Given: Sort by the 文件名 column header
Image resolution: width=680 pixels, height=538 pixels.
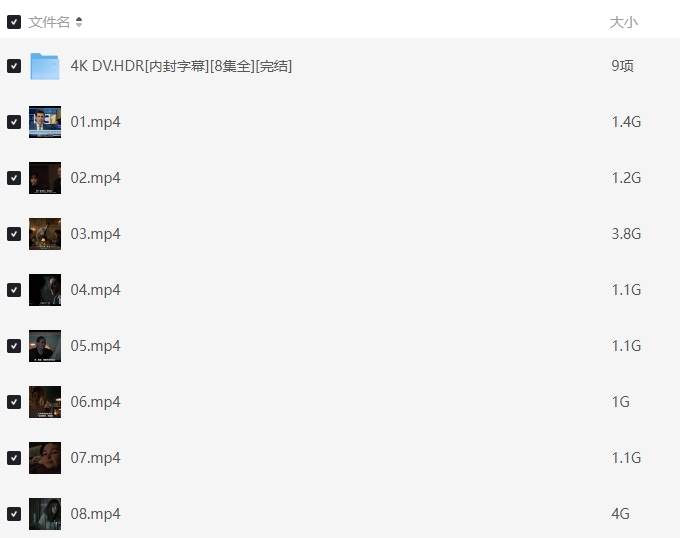Looking at the screenshot, I should (49, 22).
